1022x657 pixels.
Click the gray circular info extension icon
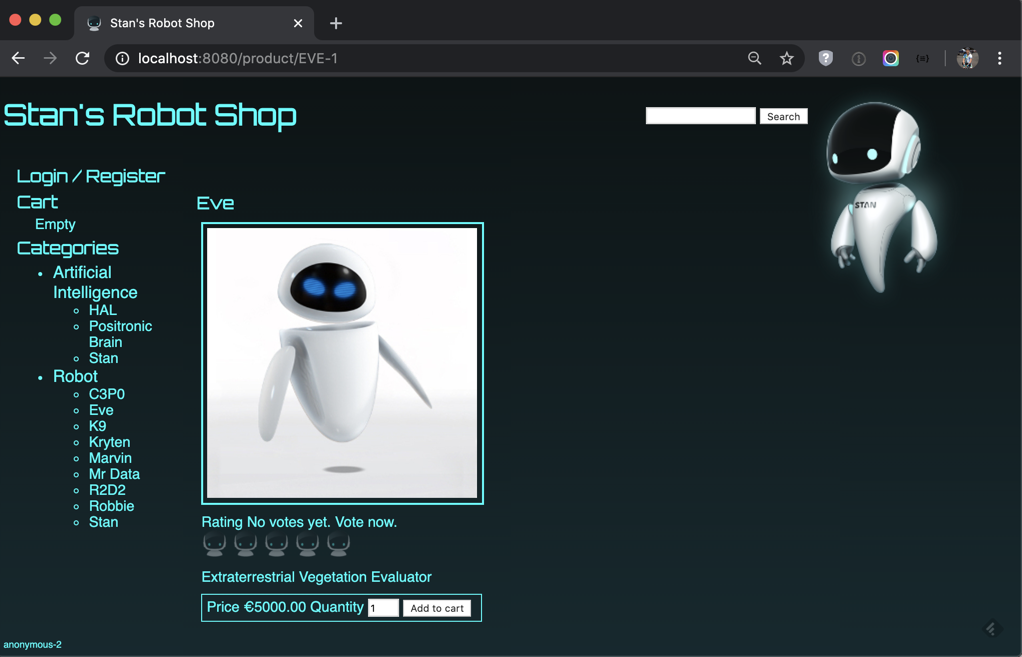point(858,59)
